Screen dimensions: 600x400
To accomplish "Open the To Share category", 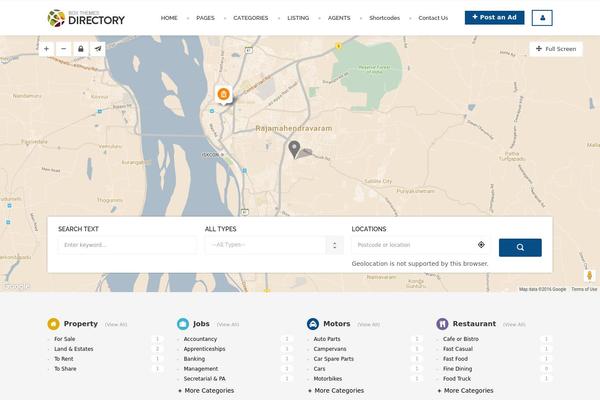I will pyautogui.click(x=65, y=369).
